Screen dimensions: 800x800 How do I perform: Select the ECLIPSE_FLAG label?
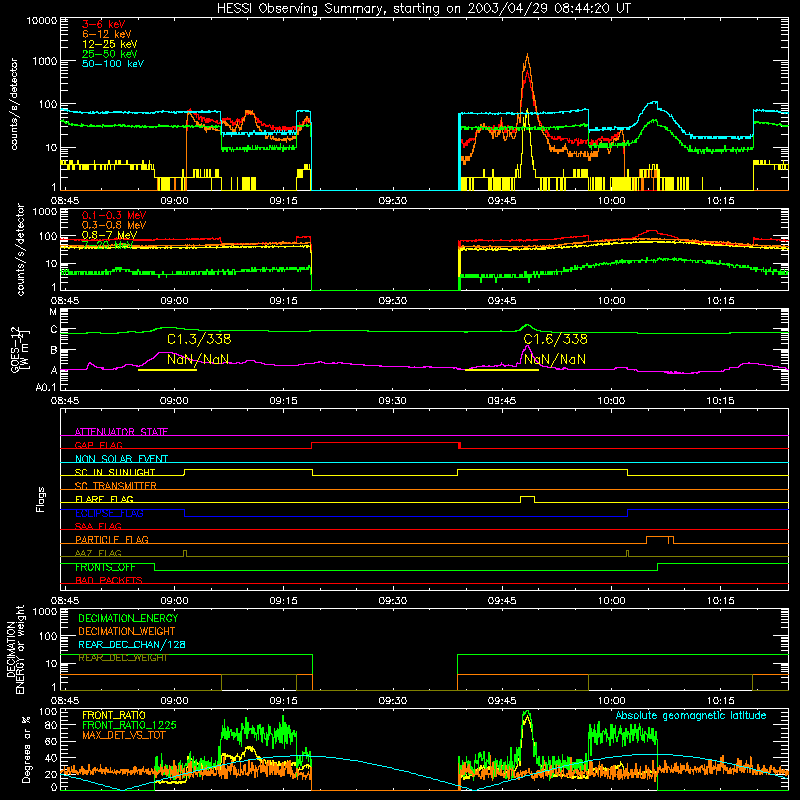pyautogui.click(x=109, y=513)
